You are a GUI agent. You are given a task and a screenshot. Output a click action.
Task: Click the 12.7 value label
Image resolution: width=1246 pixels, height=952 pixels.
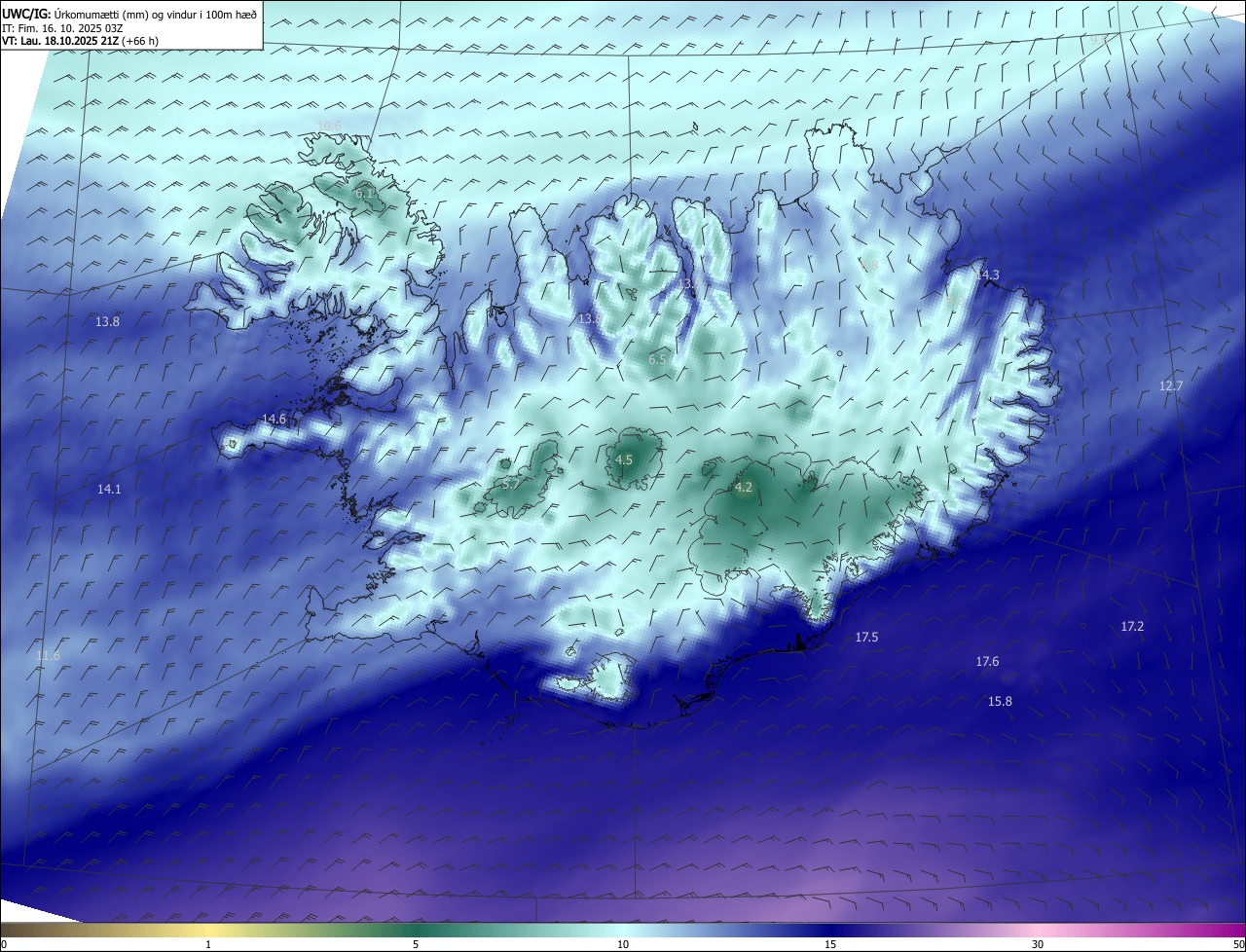pyautogui.click(x=1171, y=386)
